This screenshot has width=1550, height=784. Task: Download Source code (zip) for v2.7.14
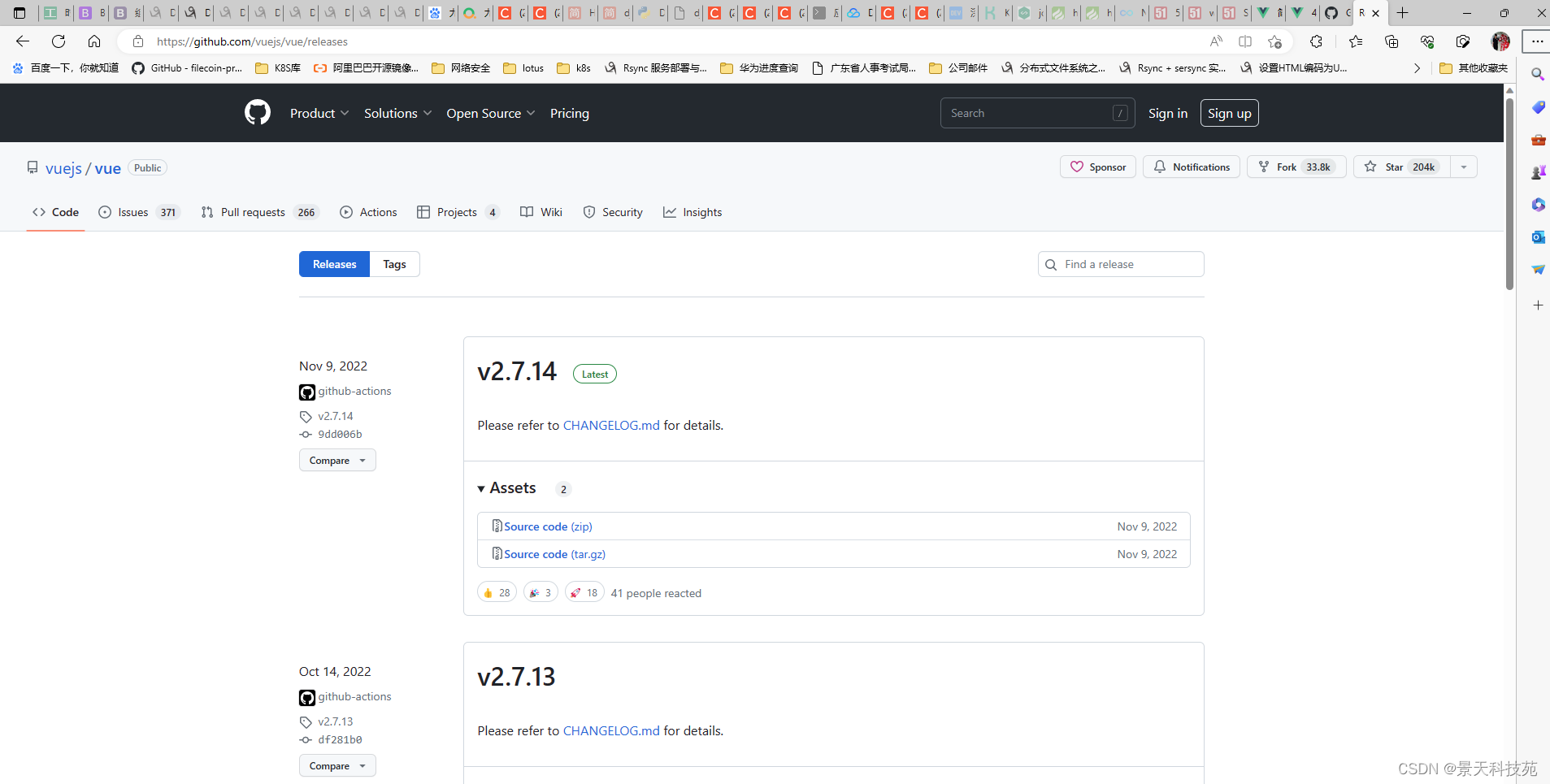tap(548, 526)
